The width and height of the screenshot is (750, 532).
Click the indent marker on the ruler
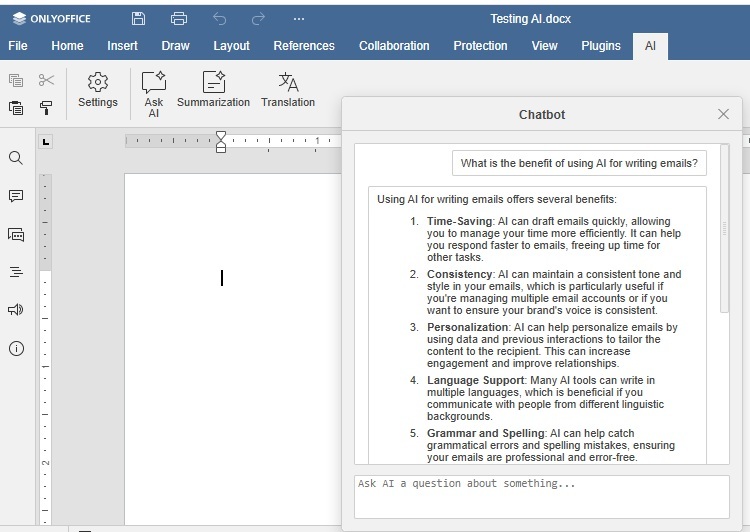point(221,142)
